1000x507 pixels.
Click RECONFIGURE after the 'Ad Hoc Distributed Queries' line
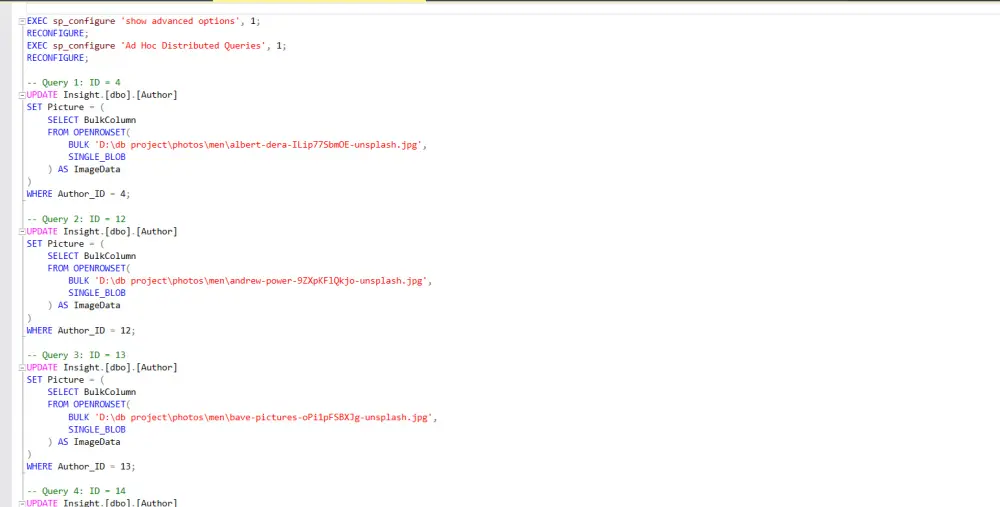pos(57,57)
